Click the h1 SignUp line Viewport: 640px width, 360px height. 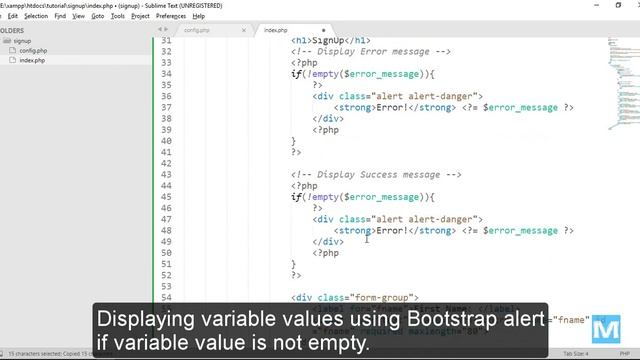(331, 40)
